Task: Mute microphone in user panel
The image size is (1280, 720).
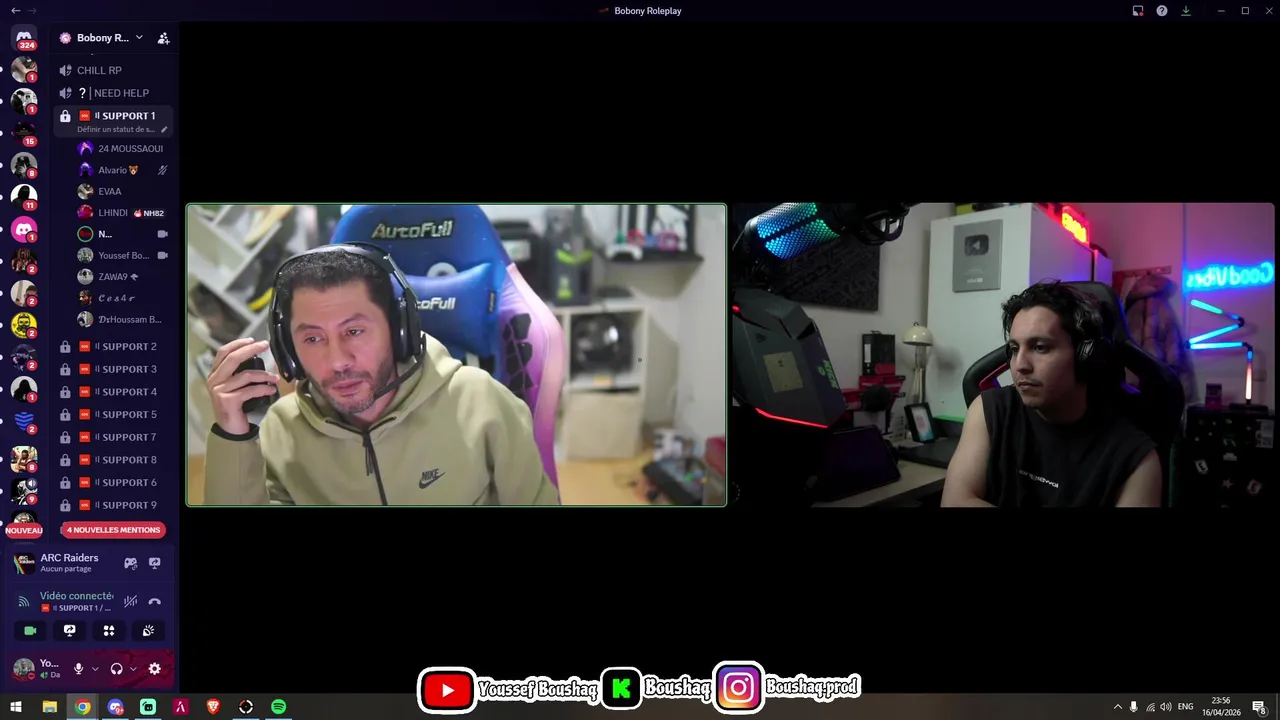Action: click(x=78, y=669)
